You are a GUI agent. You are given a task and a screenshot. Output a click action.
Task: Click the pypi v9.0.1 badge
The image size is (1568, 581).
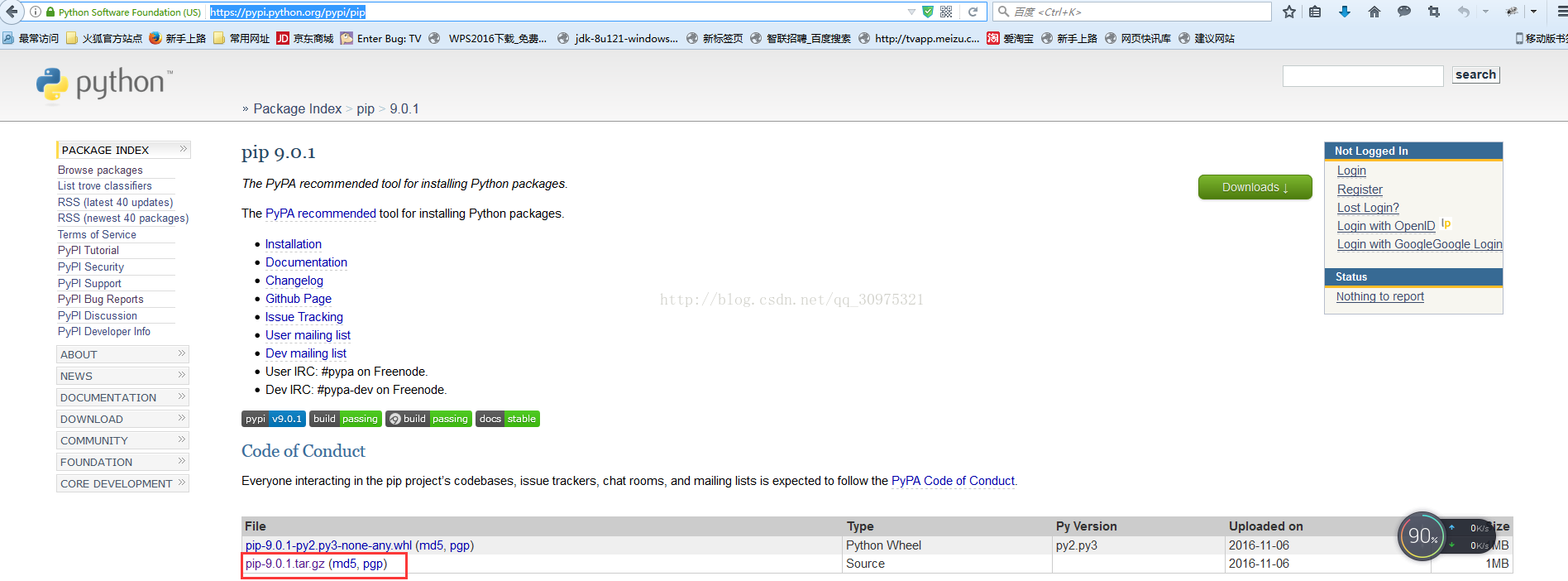[x=274, y=419]
